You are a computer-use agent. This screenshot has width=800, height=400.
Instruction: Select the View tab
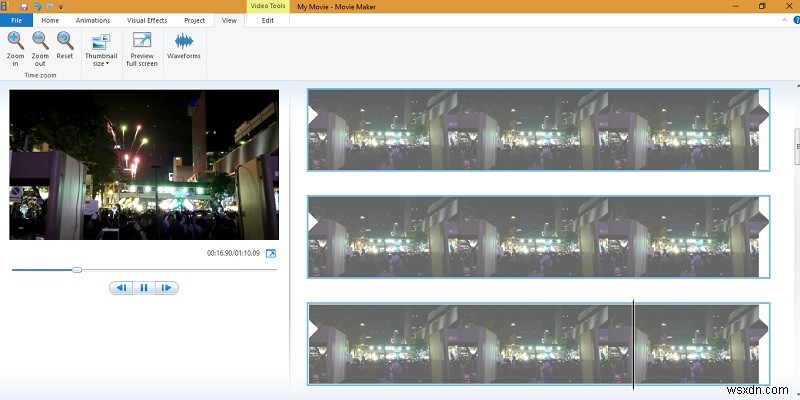[229, 20]
